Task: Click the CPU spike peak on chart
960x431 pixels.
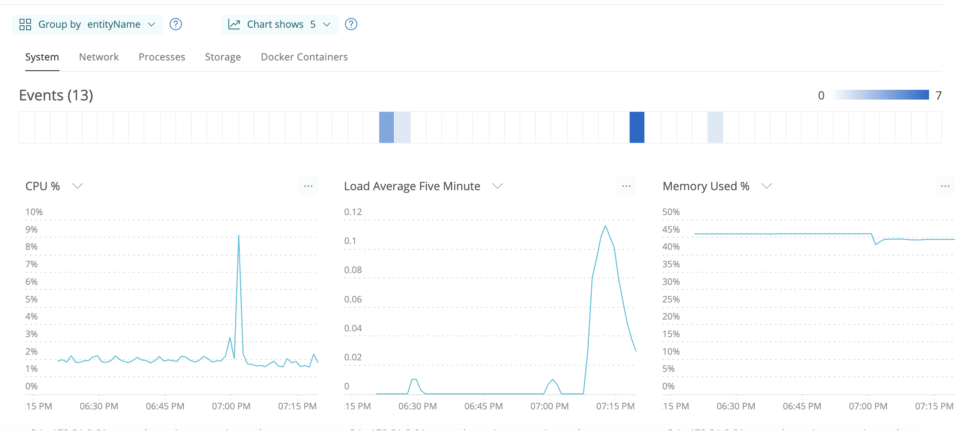Action: tap(238, 236)
